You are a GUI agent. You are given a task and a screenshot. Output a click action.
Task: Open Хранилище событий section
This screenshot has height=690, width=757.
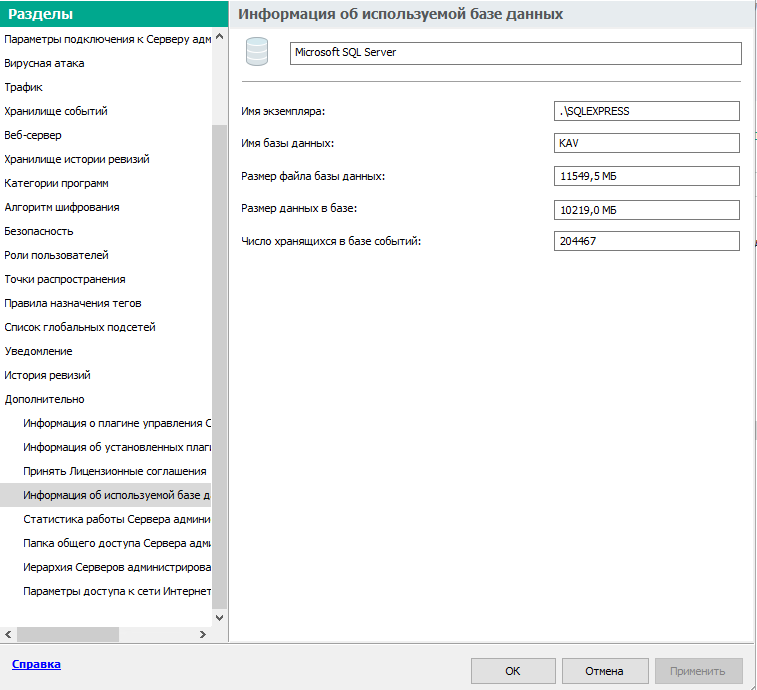tap(56, 111)
